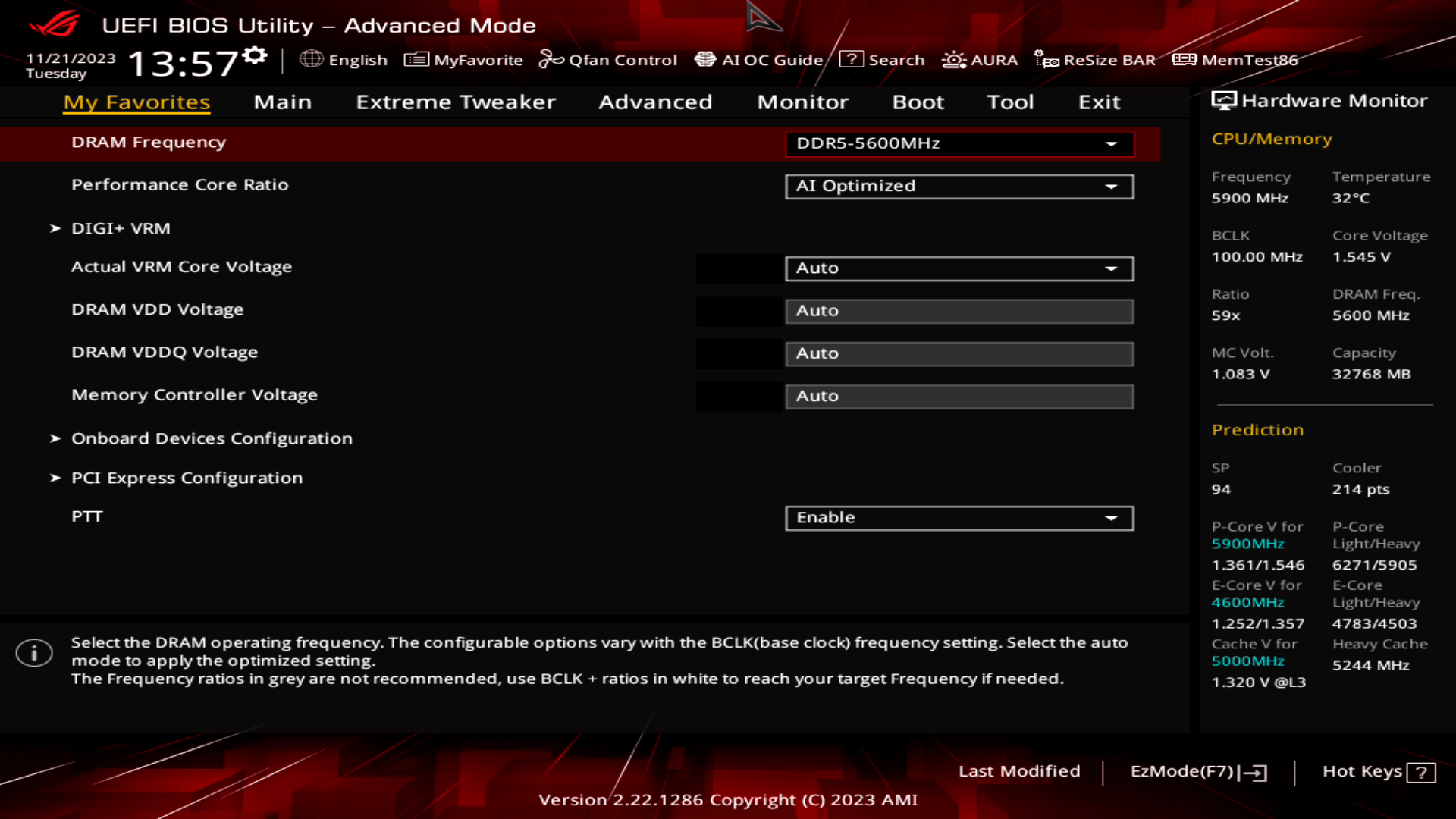Viewport: 1456px width, 819px height.
Task: Open Performance Core Ratio dropdown
Action: coord(959,187)
